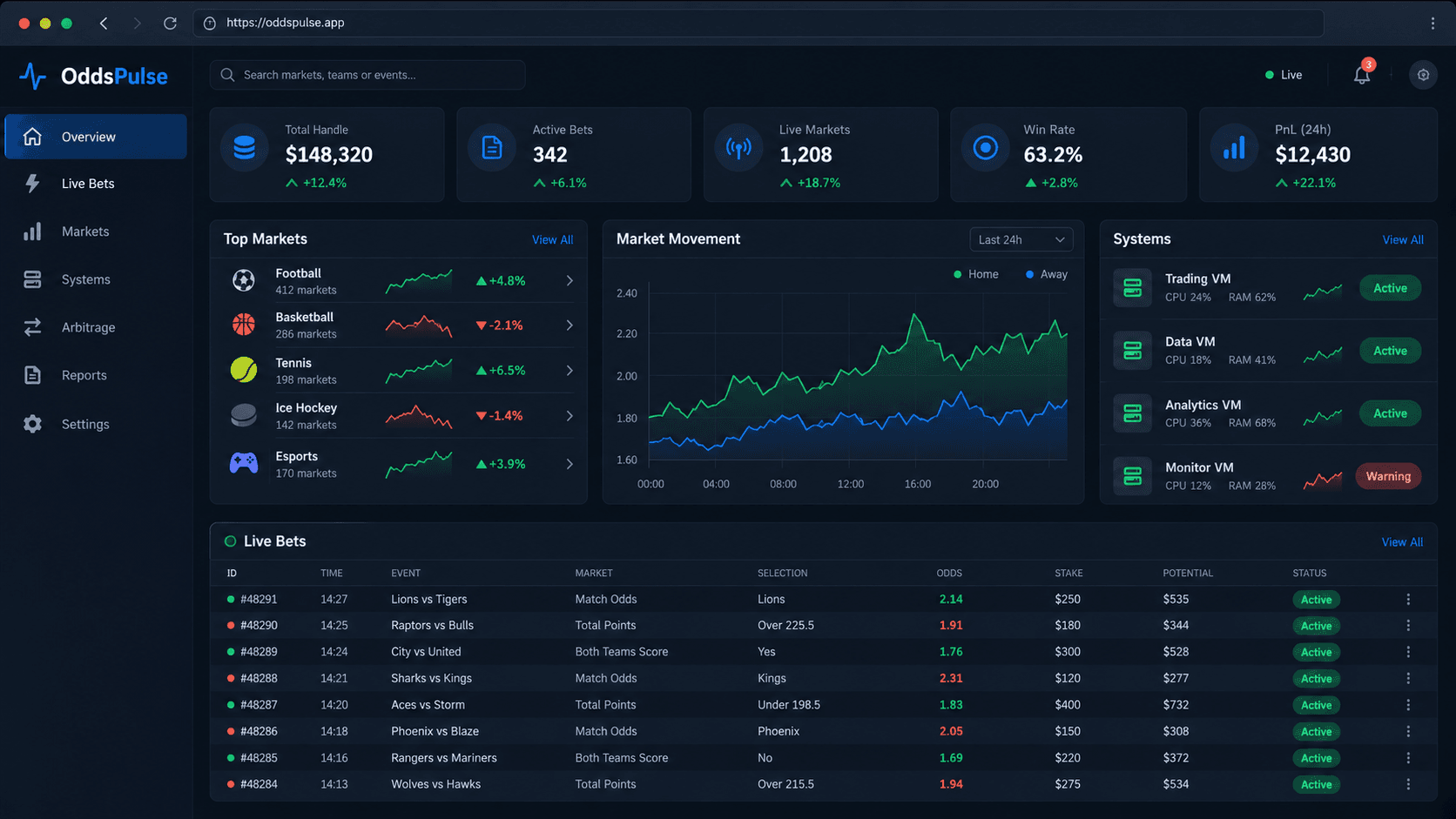Click event 'Lions vs Tigers'
Screen dimensions: 1456x819
click(x=429, y=600)
